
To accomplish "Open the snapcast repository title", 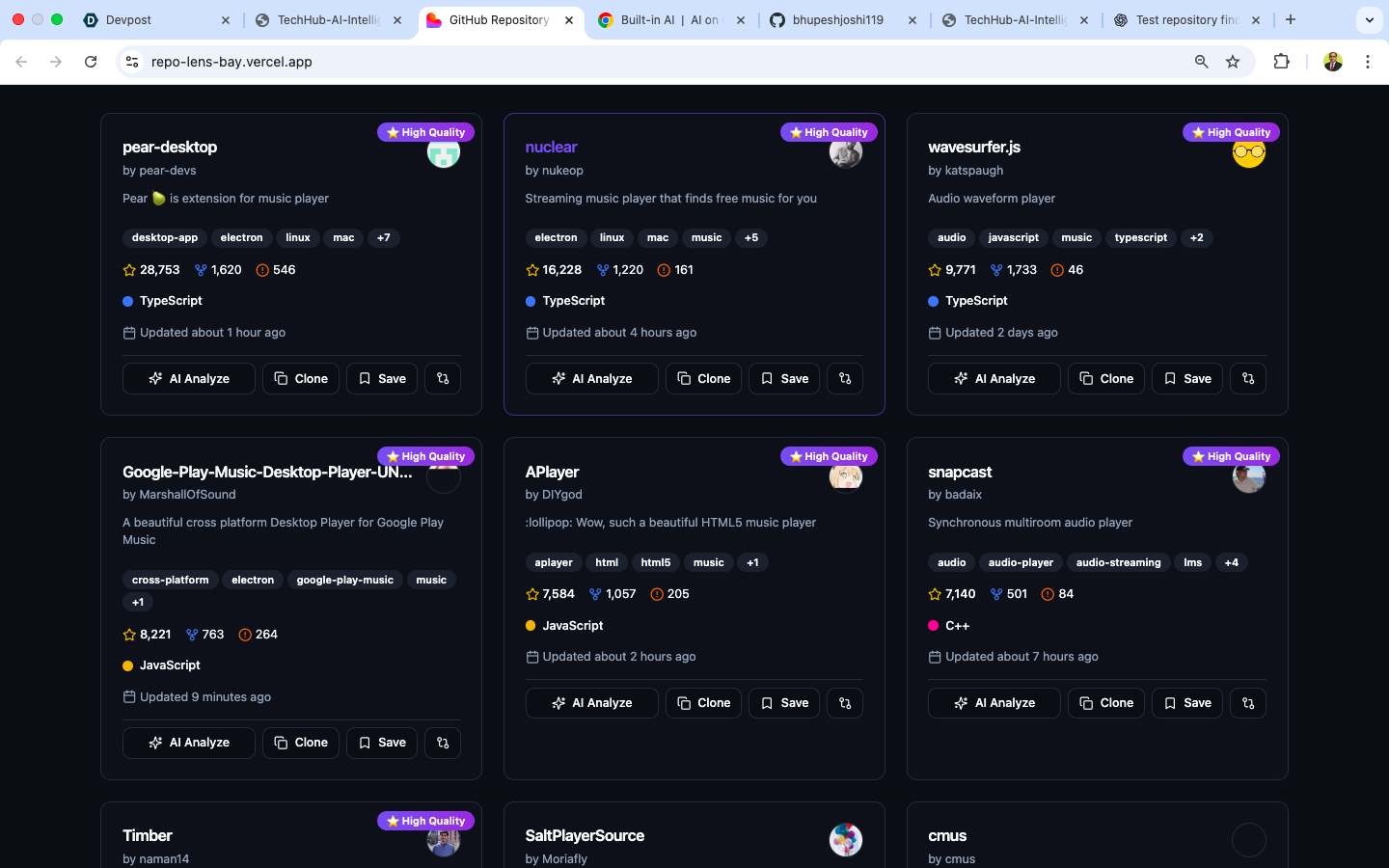I will click(960, 473).
